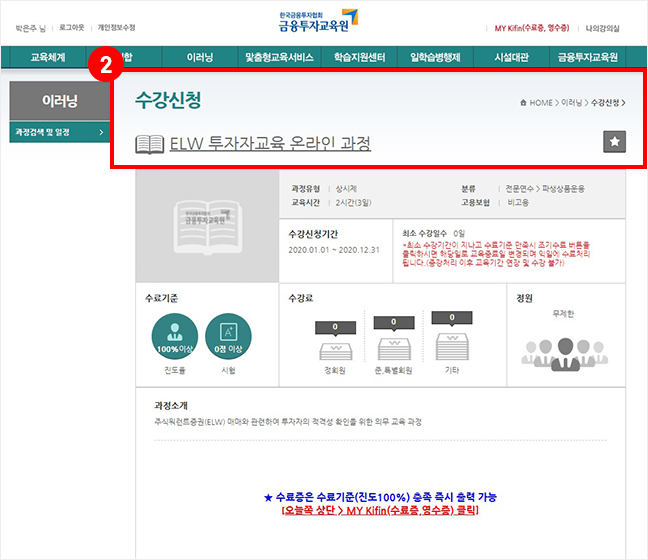Open the 시설대관 menu

coord(512,57)
